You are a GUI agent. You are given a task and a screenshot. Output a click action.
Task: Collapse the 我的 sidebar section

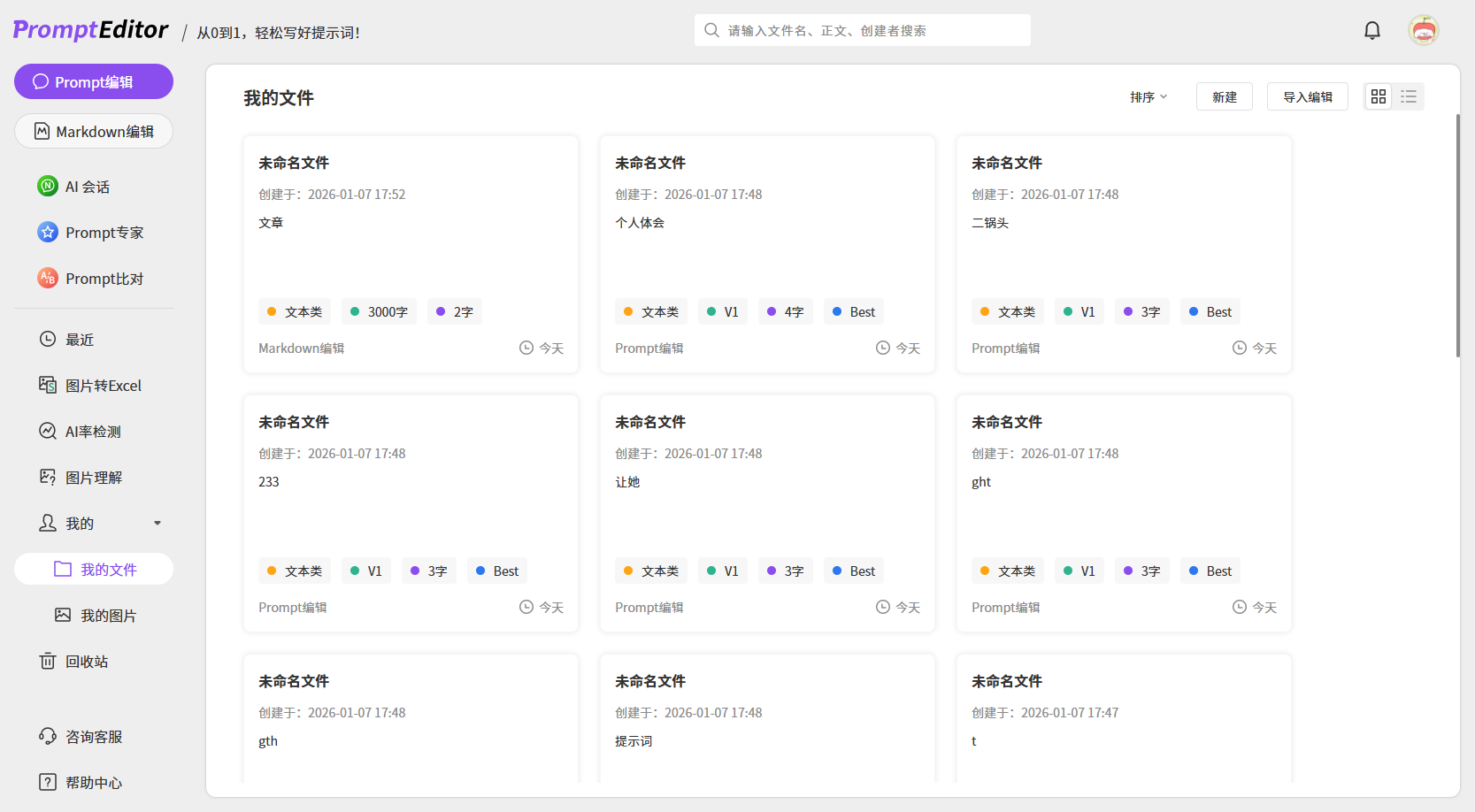157,524
